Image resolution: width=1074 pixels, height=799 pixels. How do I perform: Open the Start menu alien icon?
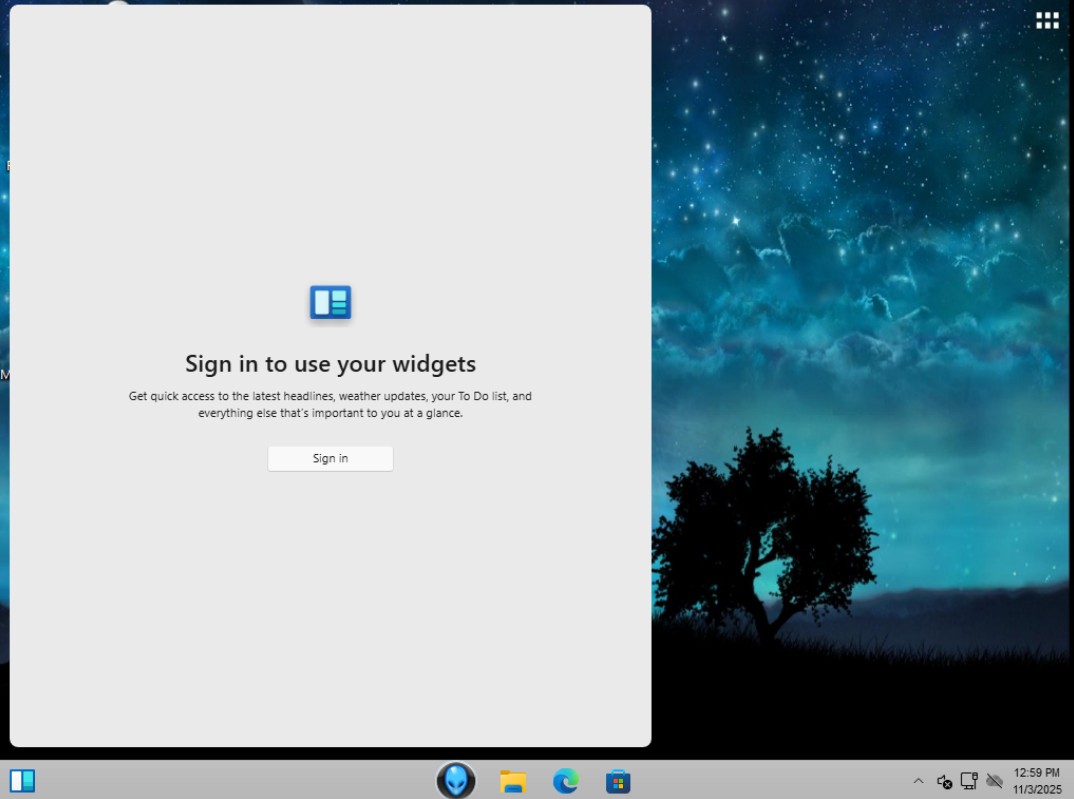click(456, 781)
